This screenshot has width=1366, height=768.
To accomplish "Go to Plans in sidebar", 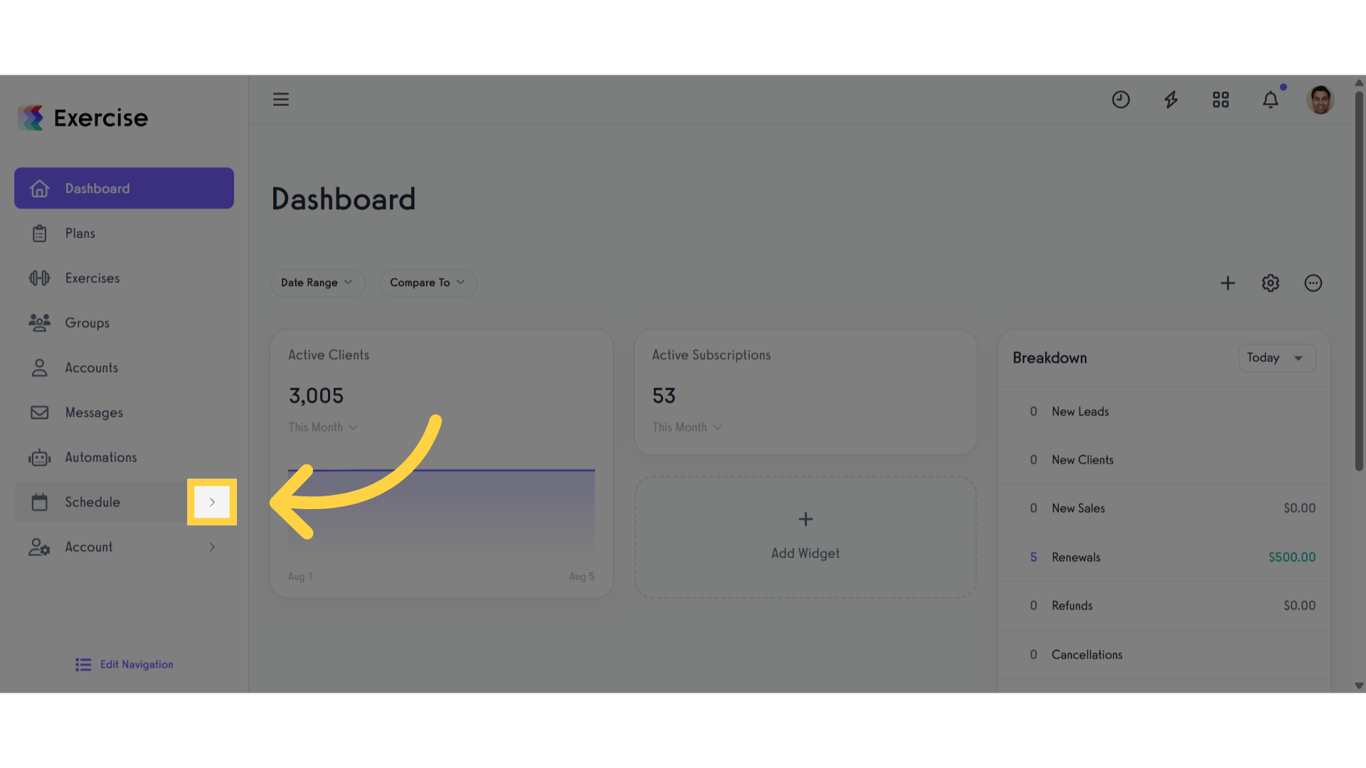I will coord(80,233).
